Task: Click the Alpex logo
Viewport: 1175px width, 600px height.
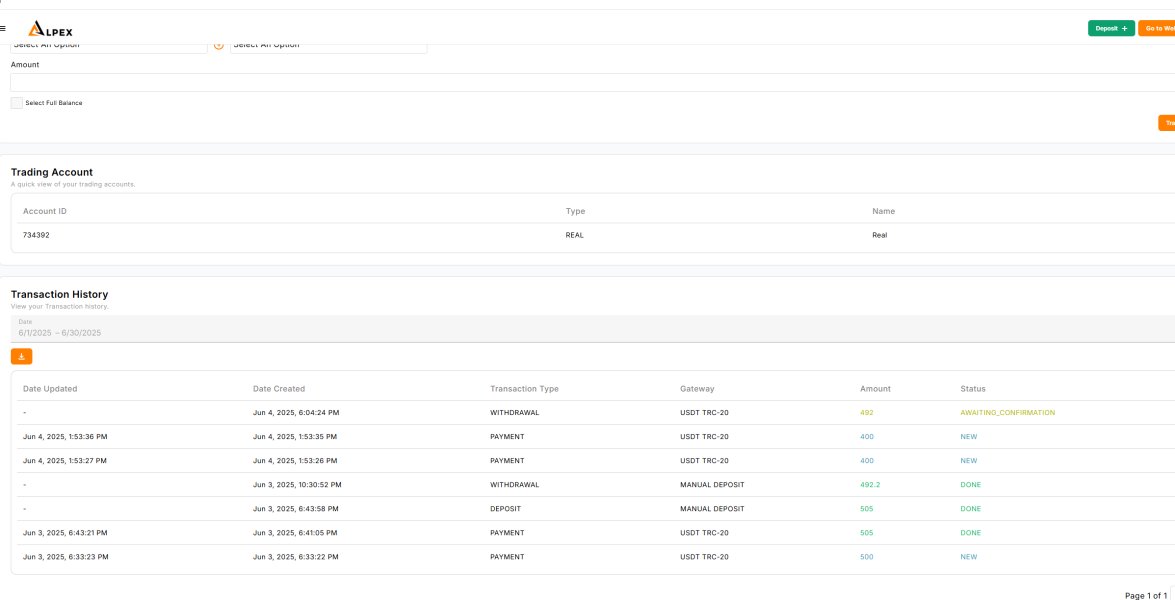Action: click(x=50, y=29)
